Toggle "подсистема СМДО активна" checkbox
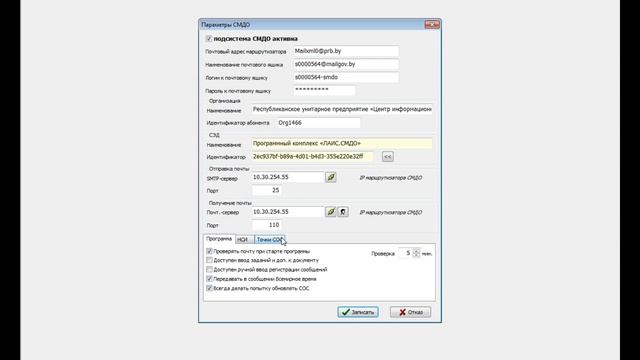 click(209, 39)
